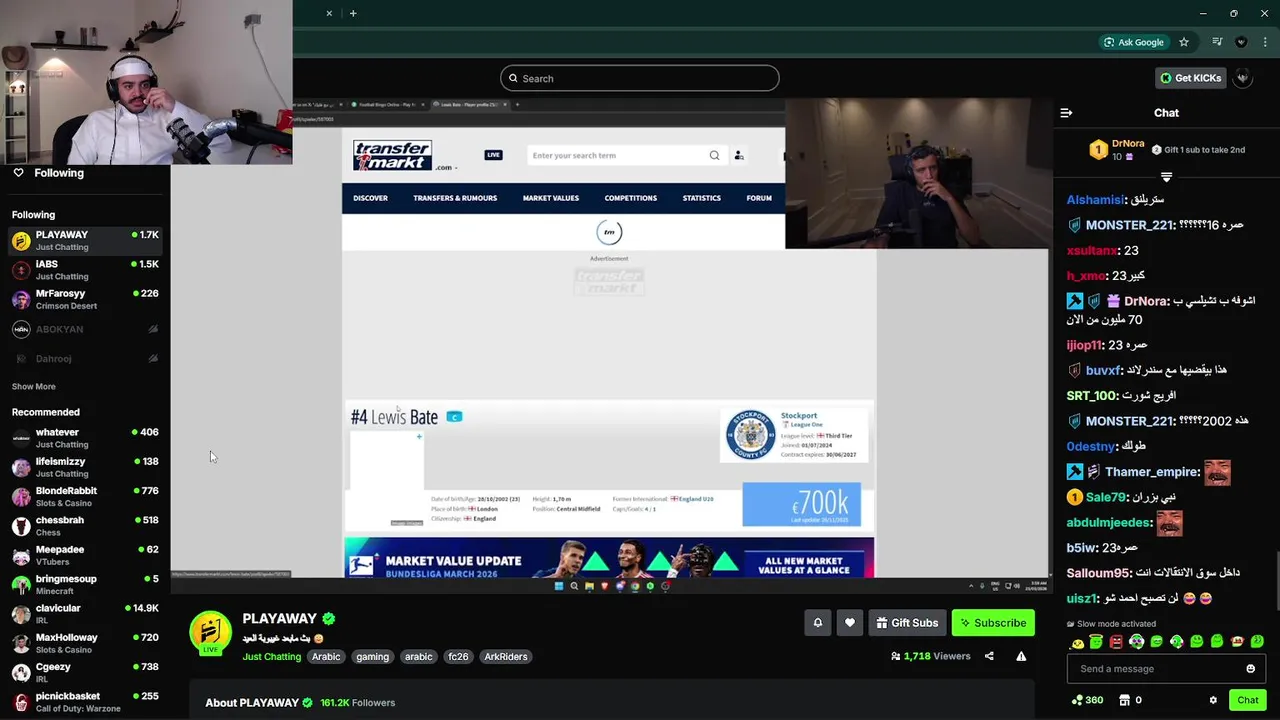Select the lowercase arabic tag
This screenshot has height=720, width=1280.
coord(418,657)
